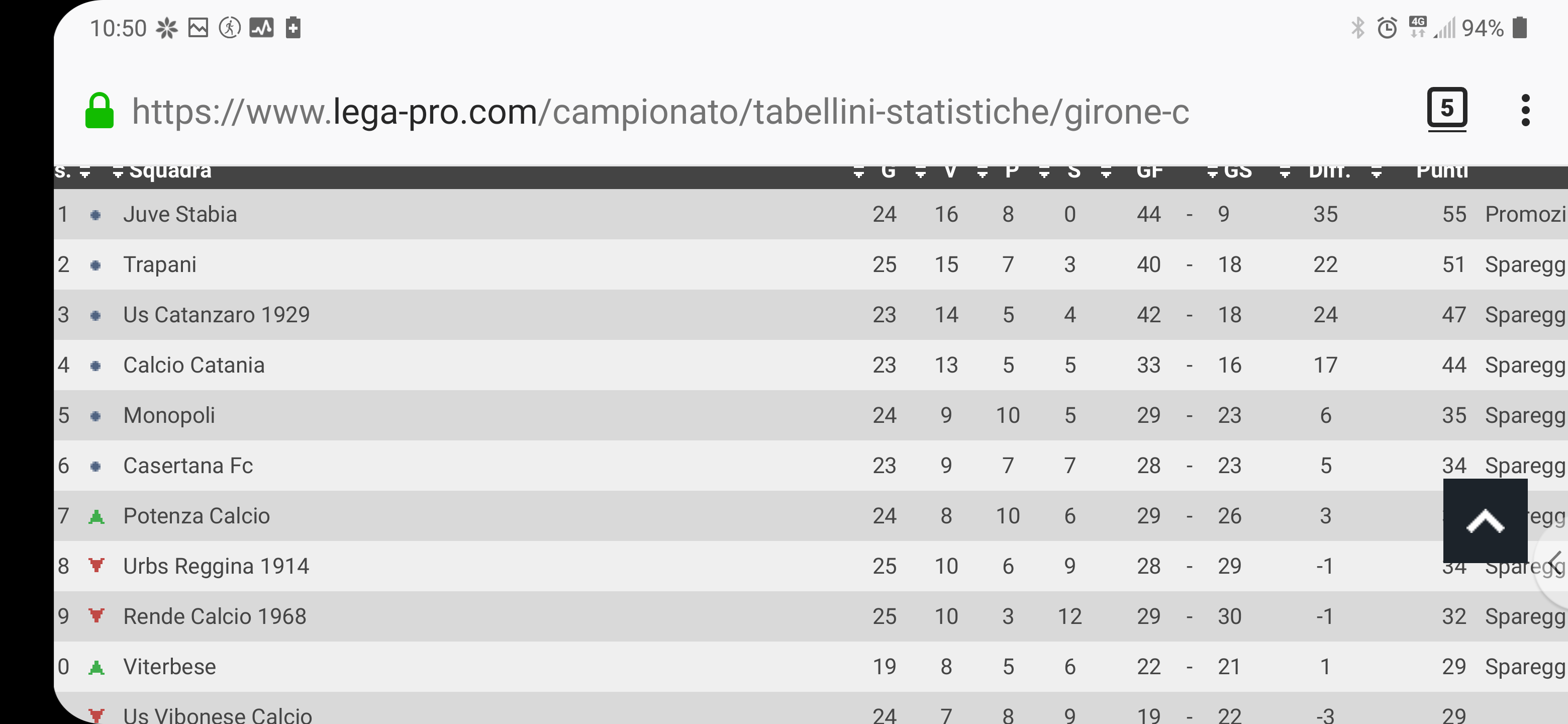Tap the edge panel handle on right side
Image resolution: width=1568 pixels, height=724 pixels.
1554,563
